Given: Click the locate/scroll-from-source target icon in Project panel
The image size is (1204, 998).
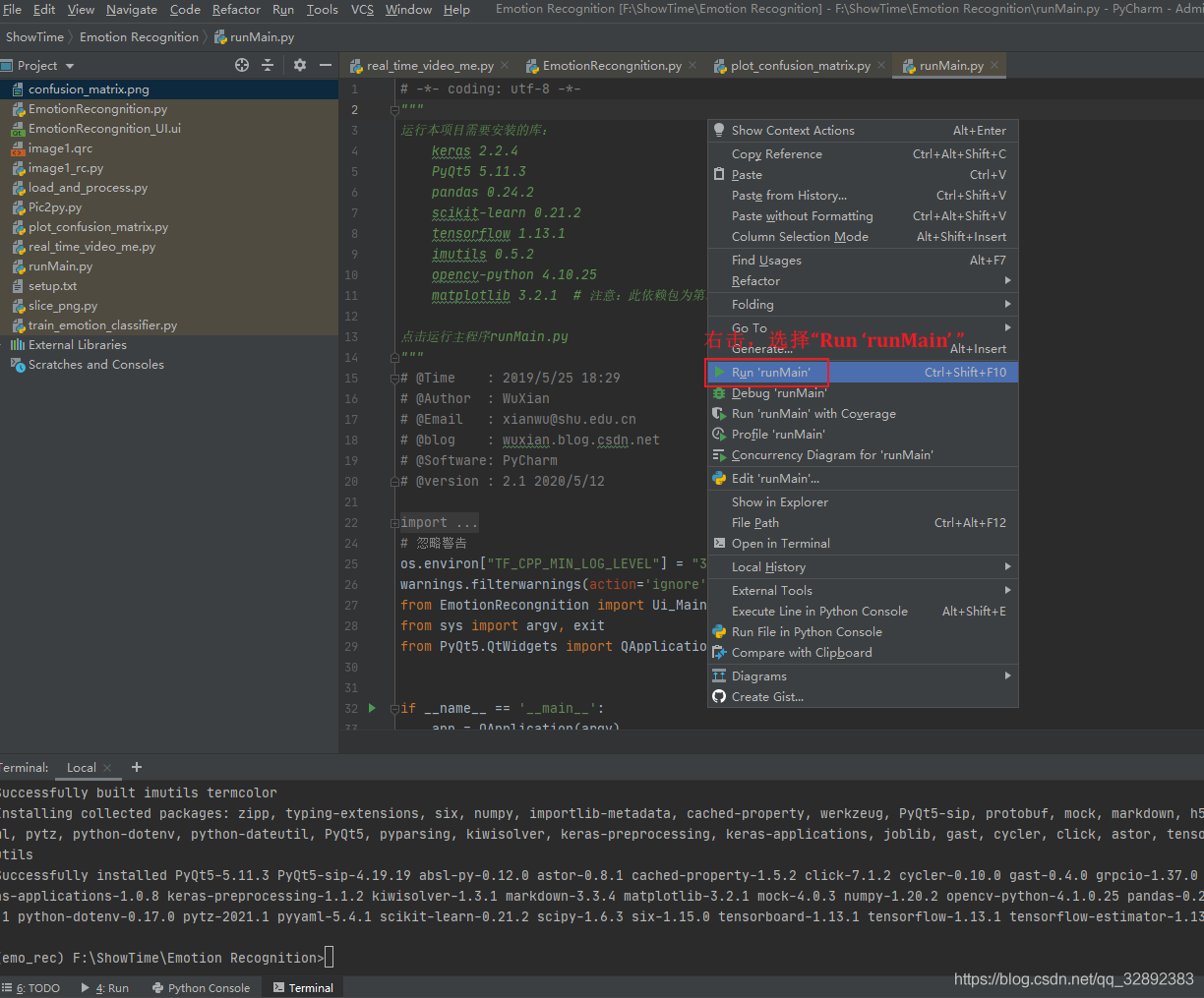Looking at the screenshot, I should click(x=242, y=65).
